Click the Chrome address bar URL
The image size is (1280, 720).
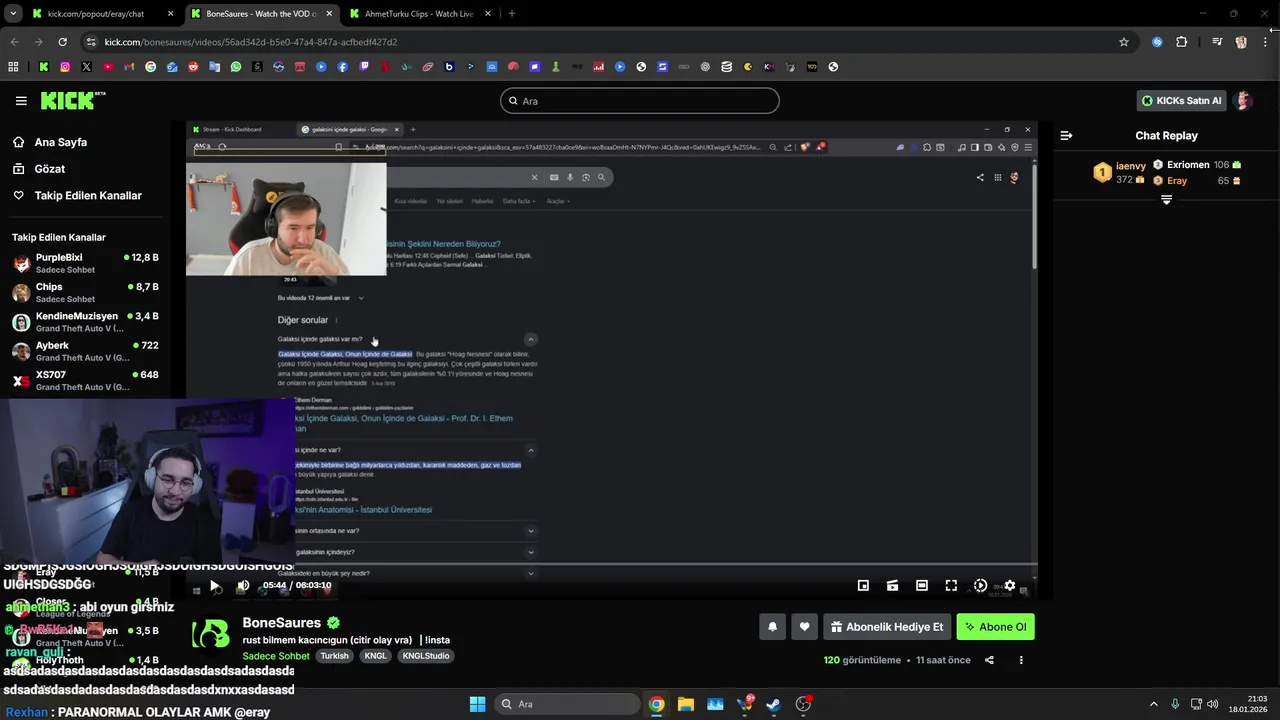click(251, 42)
